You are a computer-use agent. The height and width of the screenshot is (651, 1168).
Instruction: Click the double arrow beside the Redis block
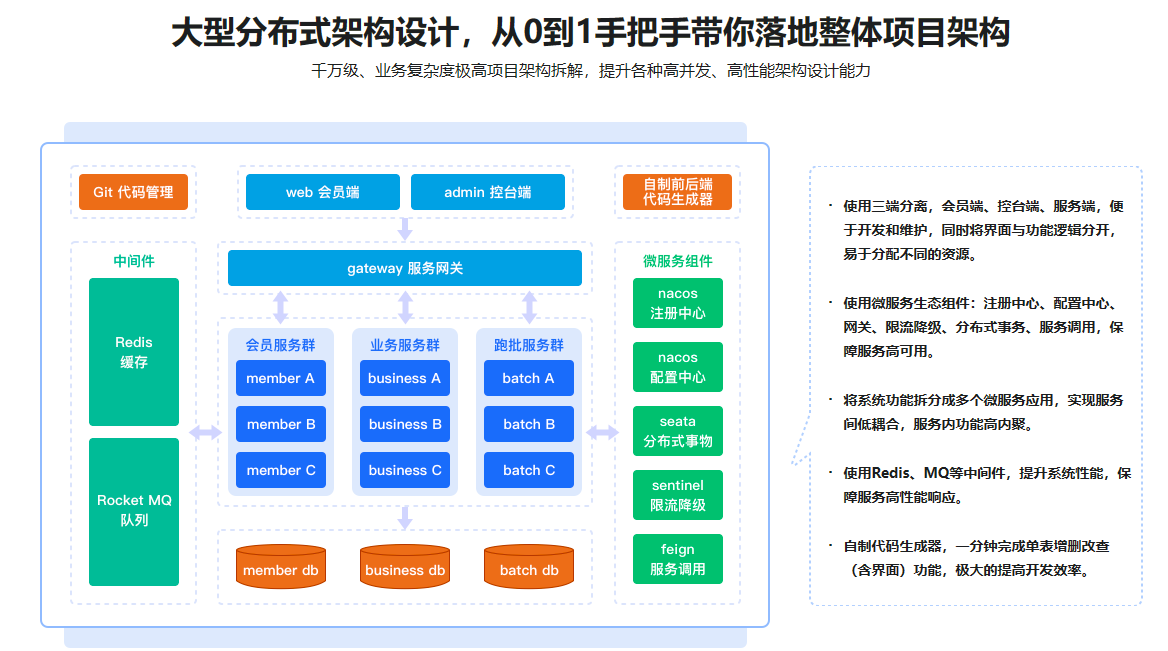(x=205, y=432)
